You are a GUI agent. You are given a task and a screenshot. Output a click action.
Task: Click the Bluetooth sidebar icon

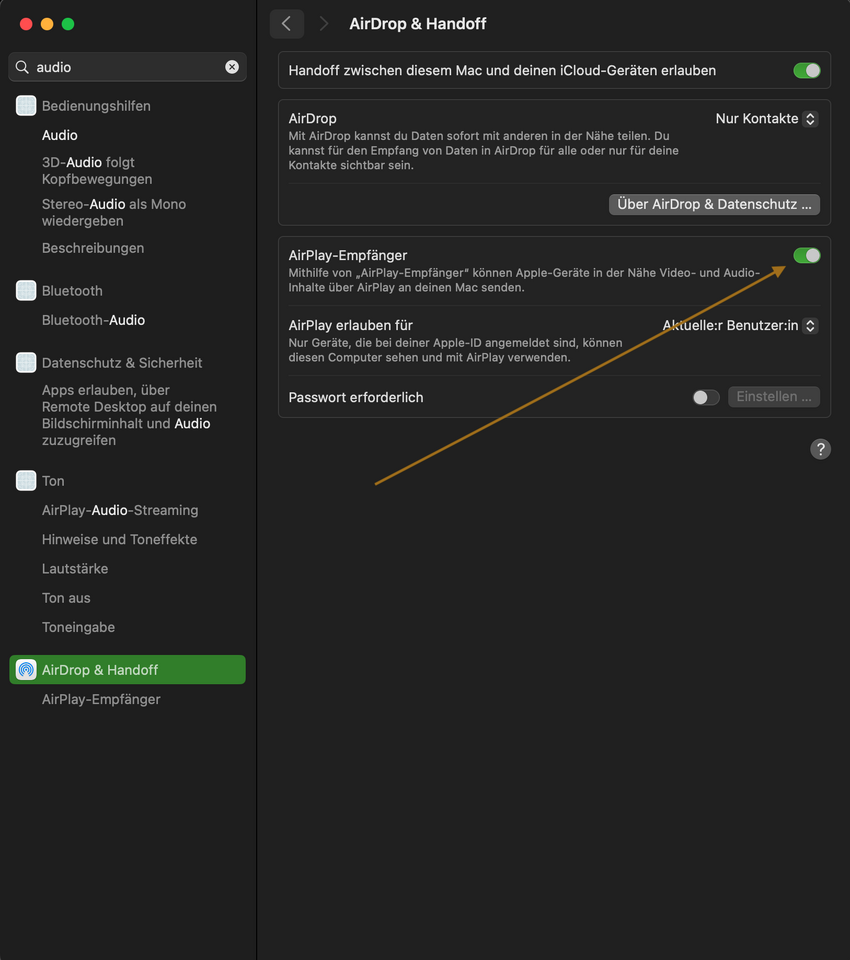(26, 290)
